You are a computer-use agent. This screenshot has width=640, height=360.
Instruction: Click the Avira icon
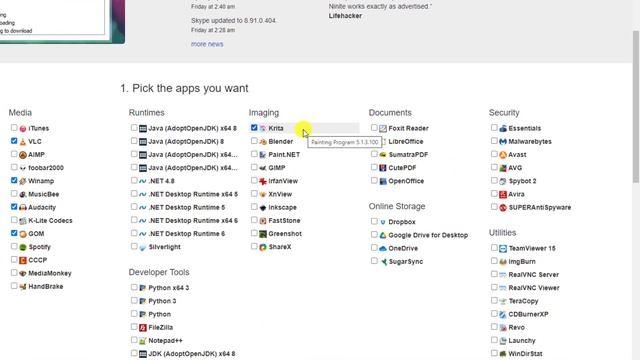click(503, 194)
